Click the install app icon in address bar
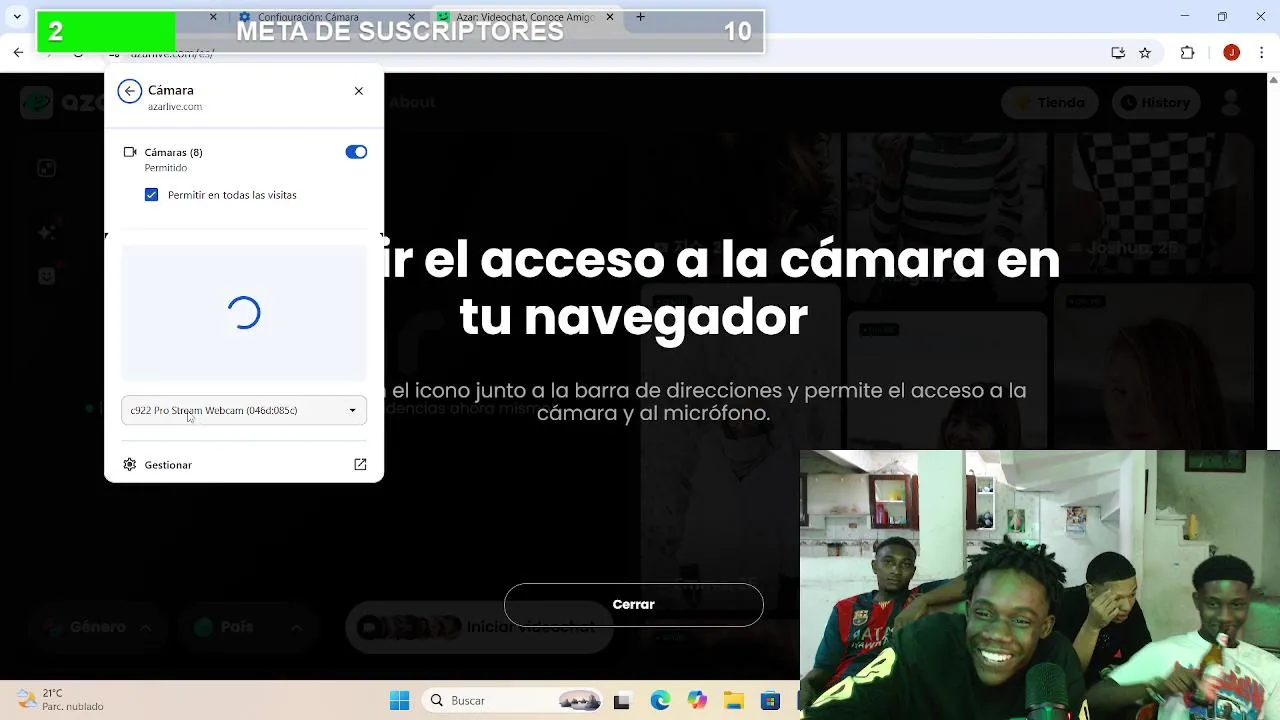Viewport: 1280px width, 720px height. pos(1118,53)
